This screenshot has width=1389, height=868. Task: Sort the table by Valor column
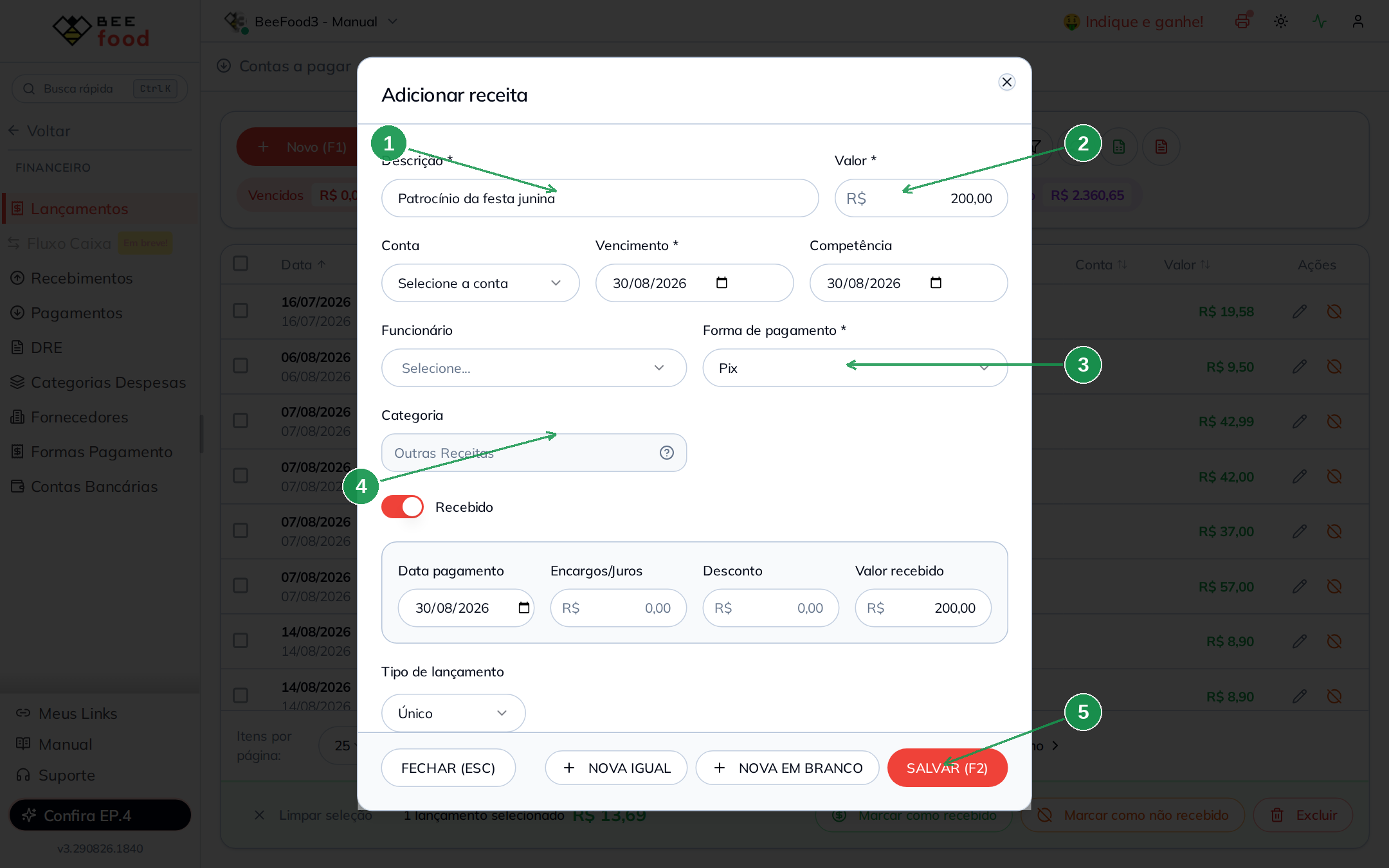click(x=1187, y=265)
